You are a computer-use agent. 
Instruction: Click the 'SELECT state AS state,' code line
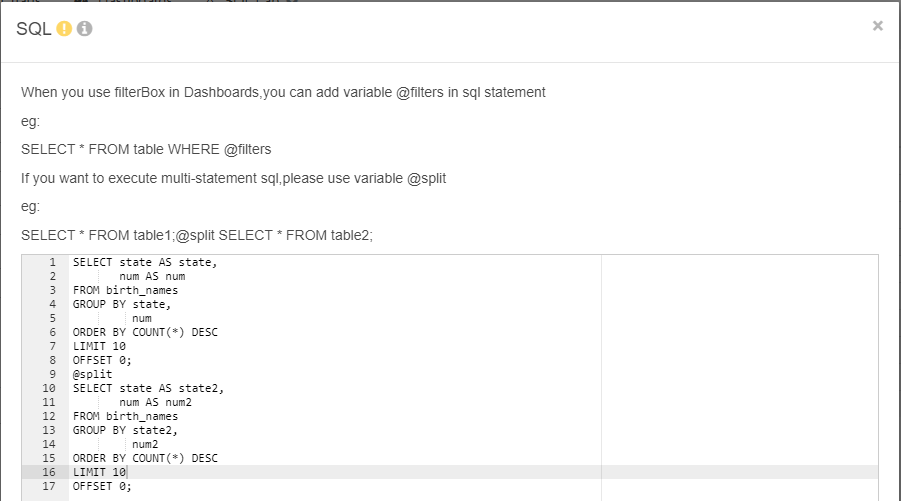tap(145, 262)
